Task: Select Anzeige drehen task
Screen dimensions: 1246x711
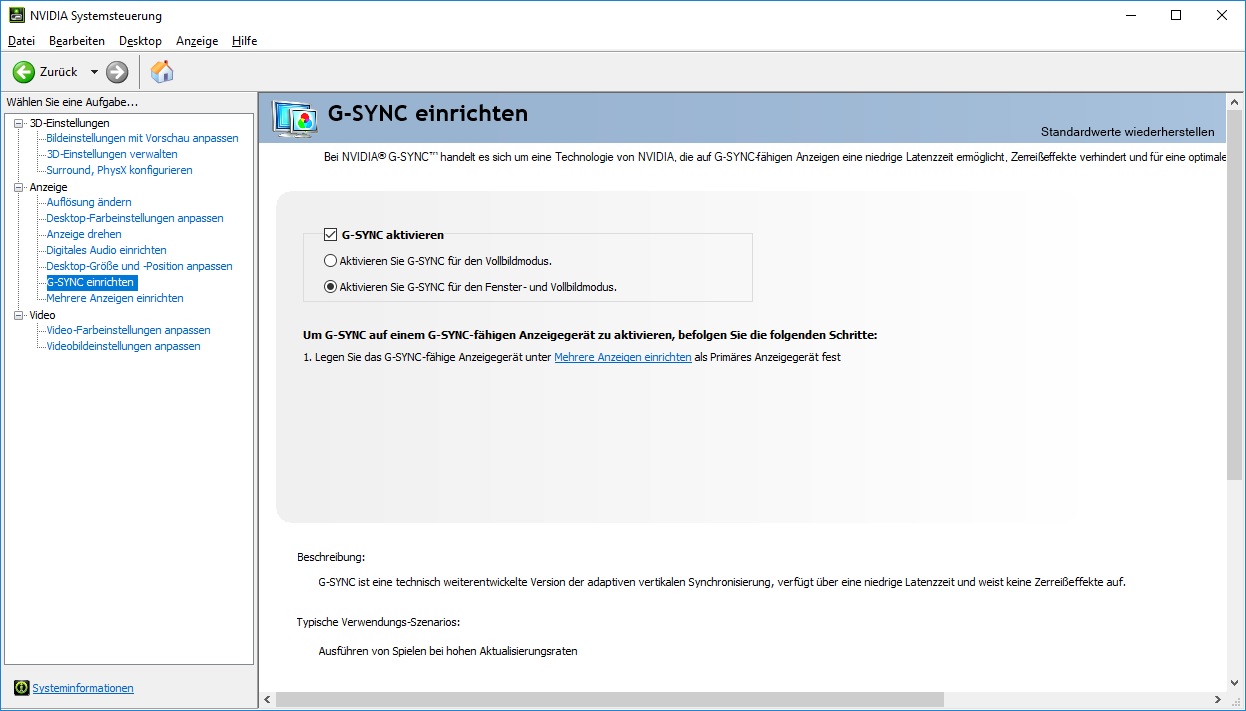Action: (84, 234)
